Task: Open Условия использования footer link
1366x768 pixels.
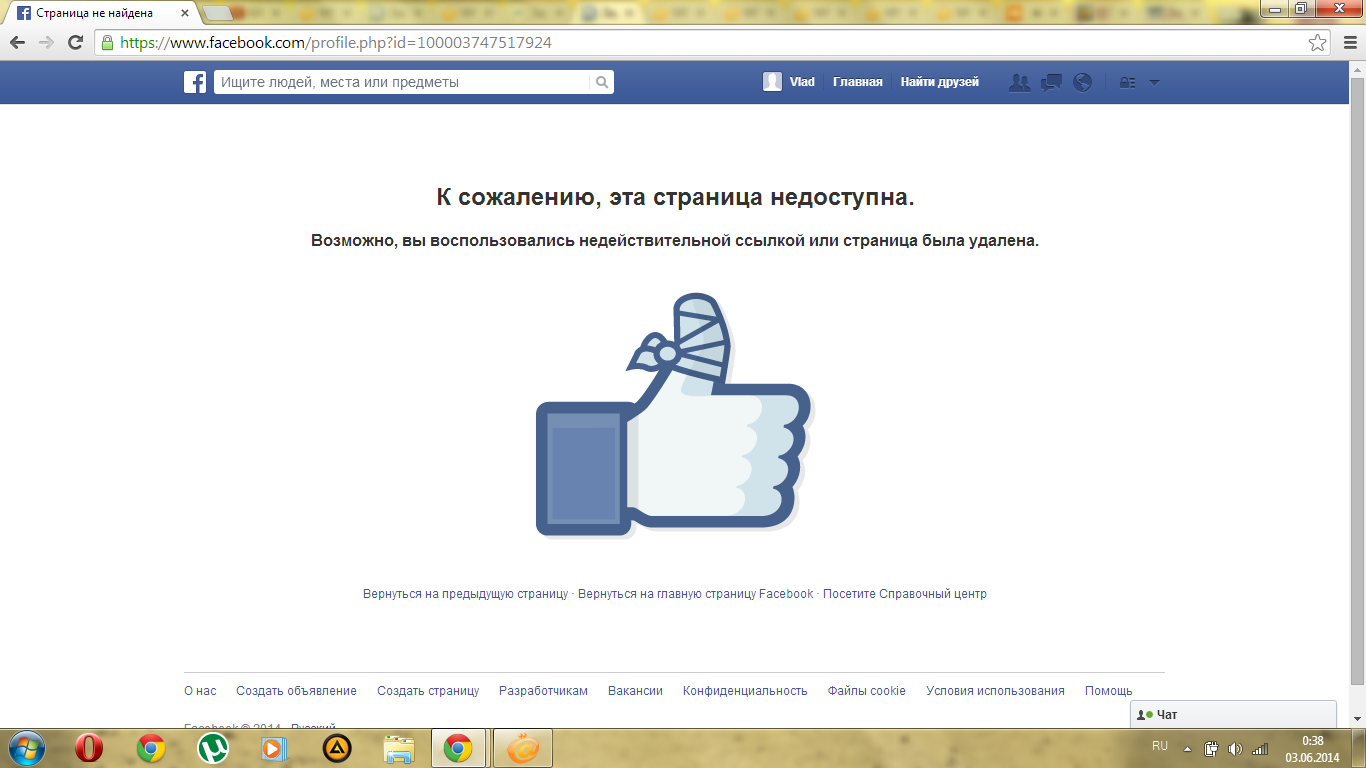Action: pyautogui.click(x=995, y=691)
